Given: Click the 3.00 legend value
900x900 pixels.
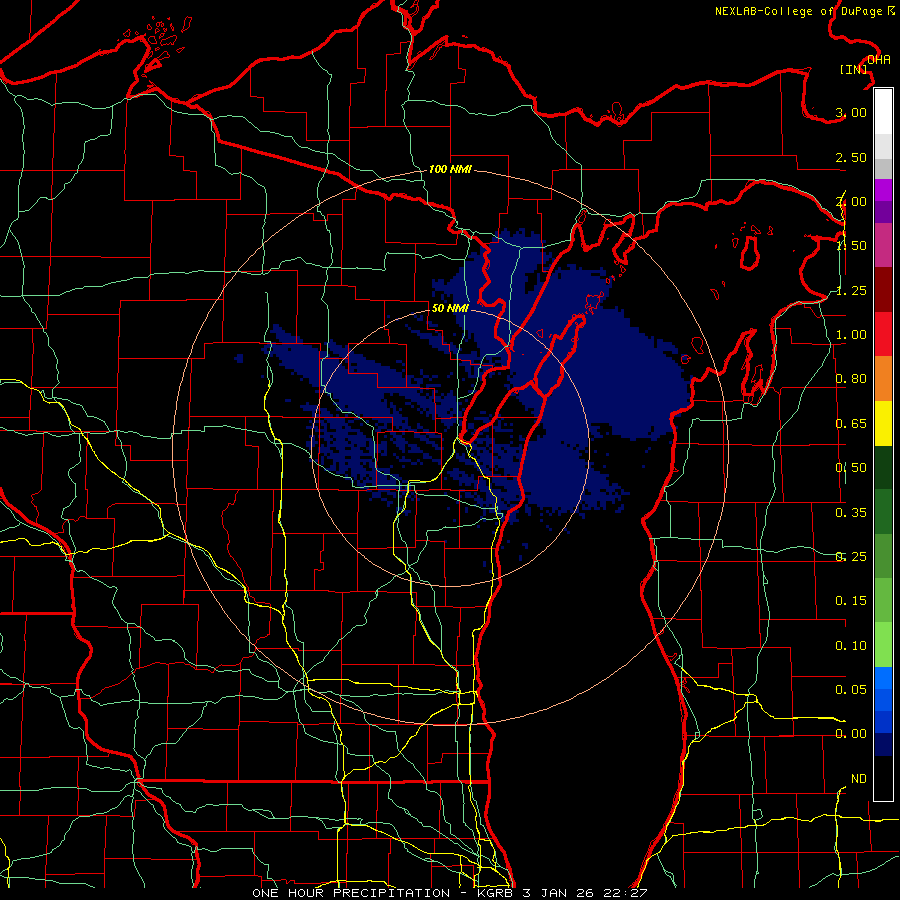Looking at the screenshot, I should pos(851,112).
